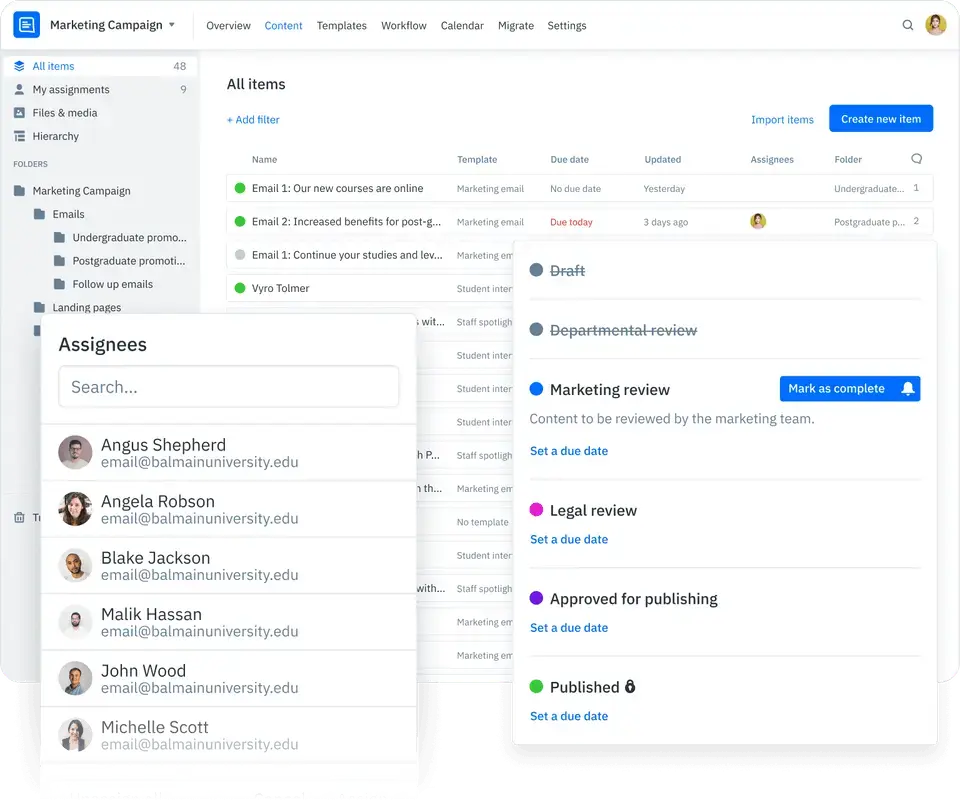The height and width of the screenshot is (800, 960).
Task: Select the All items layers icon
Action: [x=20, y=66]
